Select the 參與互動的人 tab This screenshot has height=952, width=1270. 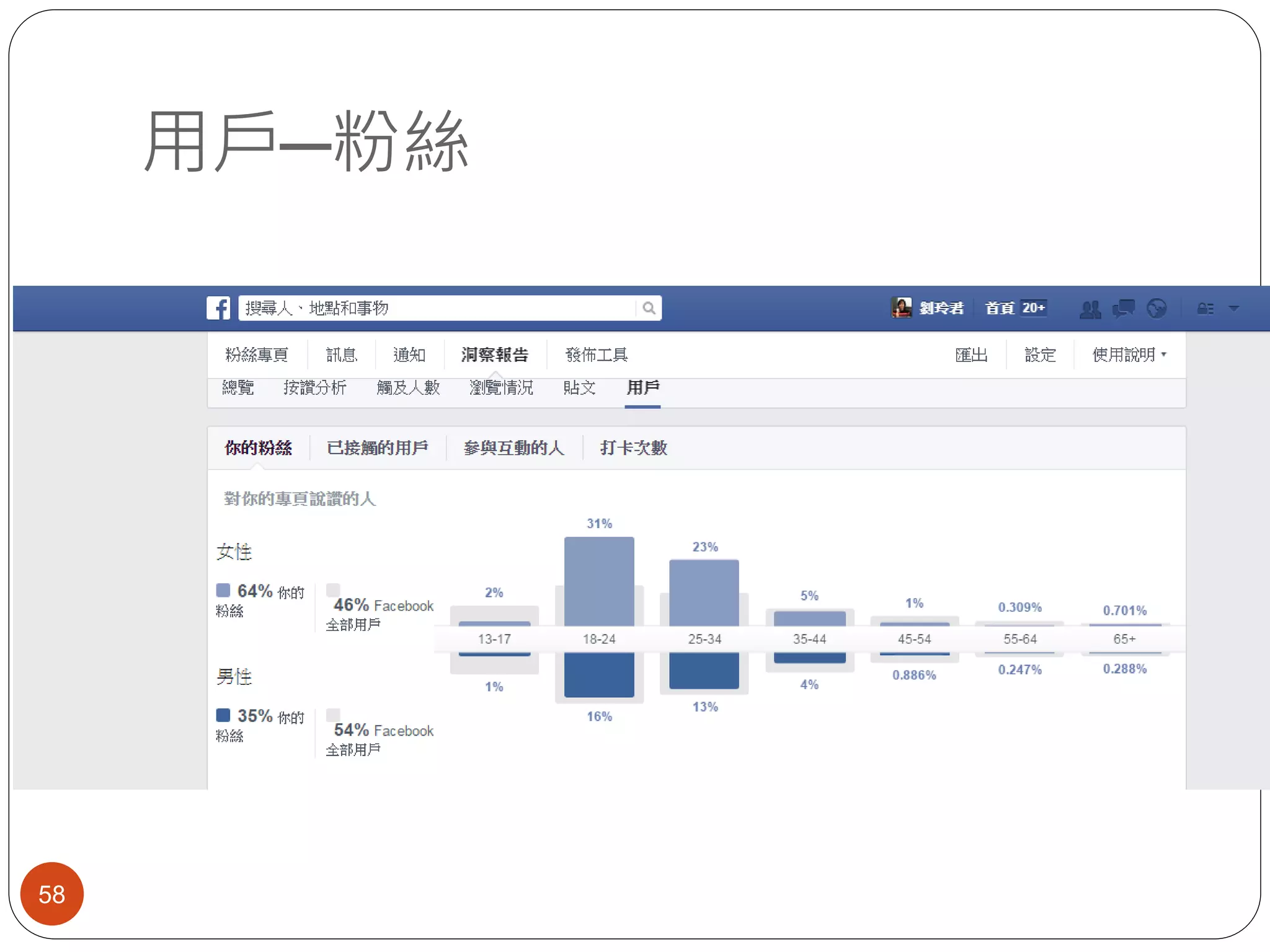(513, 447)
